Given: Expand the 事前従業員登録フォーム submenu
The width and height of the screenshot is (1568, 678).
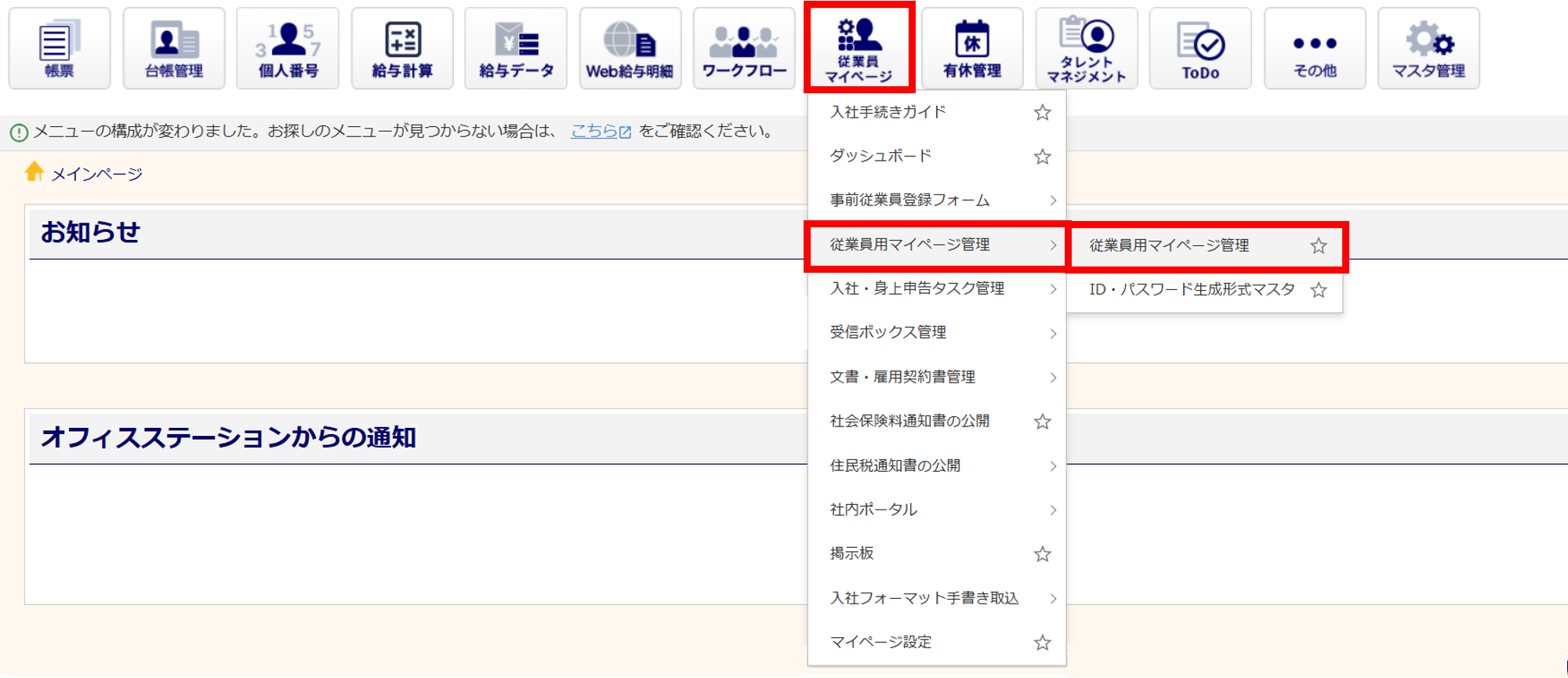Looking at the screenshot, I should tap(937, 201).
